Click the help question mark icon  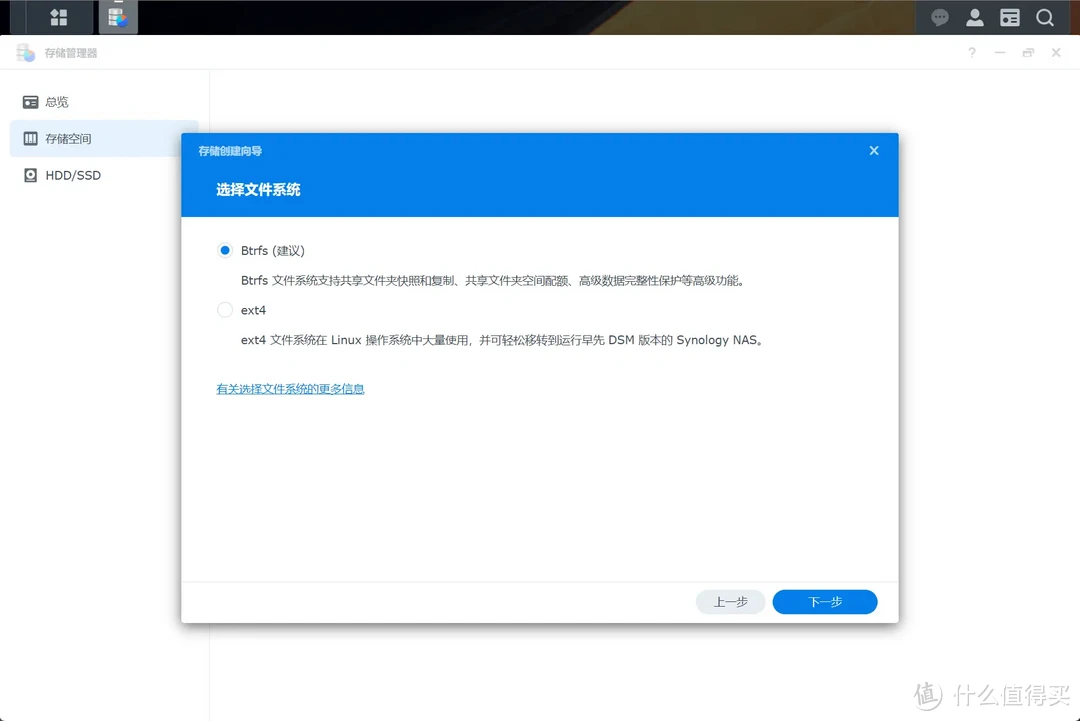971,52
